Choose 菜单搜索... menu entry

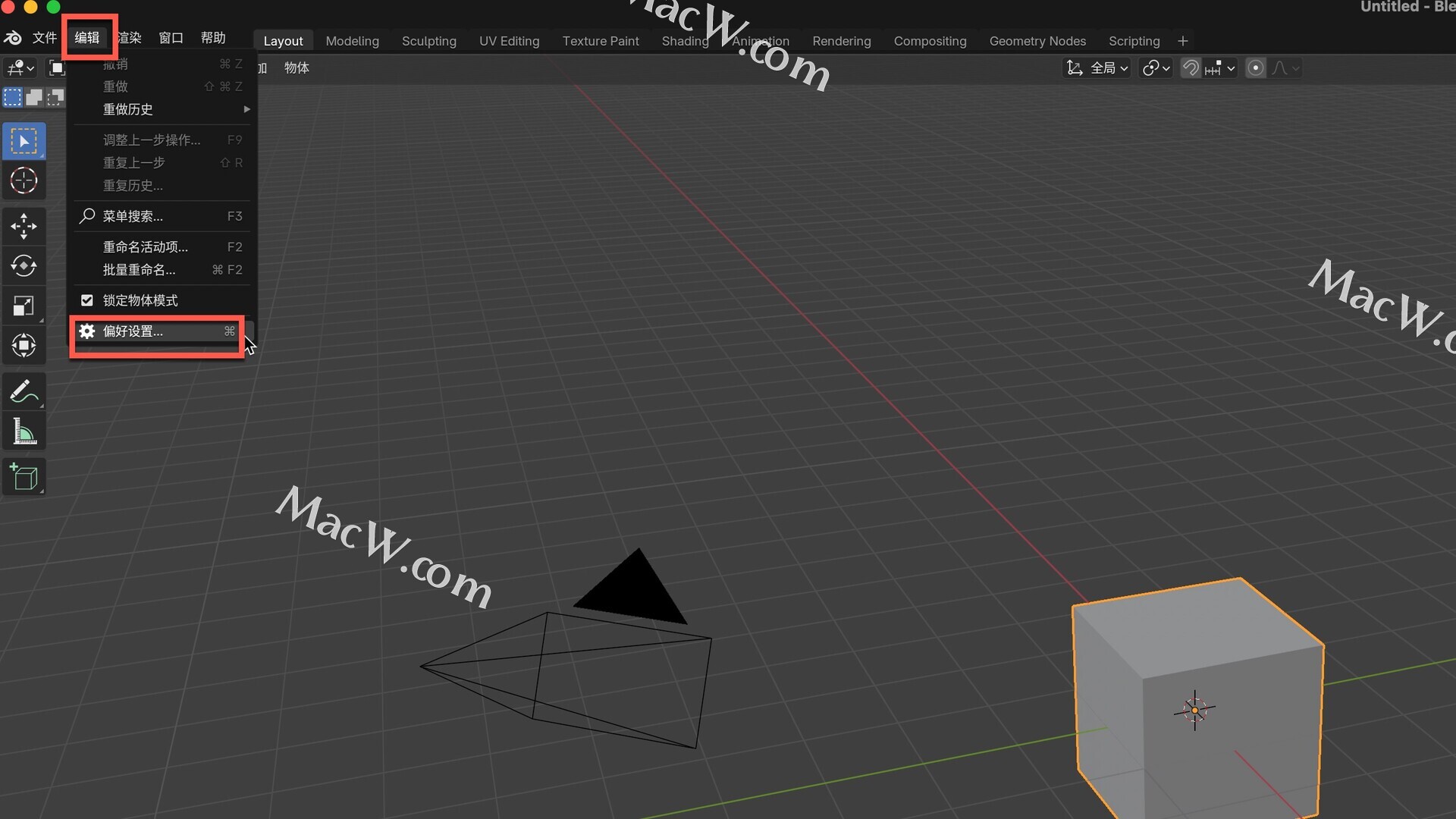click(162, 216)
